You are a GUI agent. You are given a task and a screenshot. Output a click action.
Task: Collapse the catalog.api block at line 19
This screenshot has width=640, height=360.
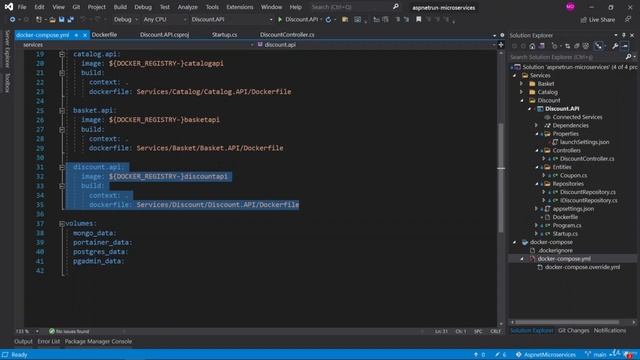62,54
